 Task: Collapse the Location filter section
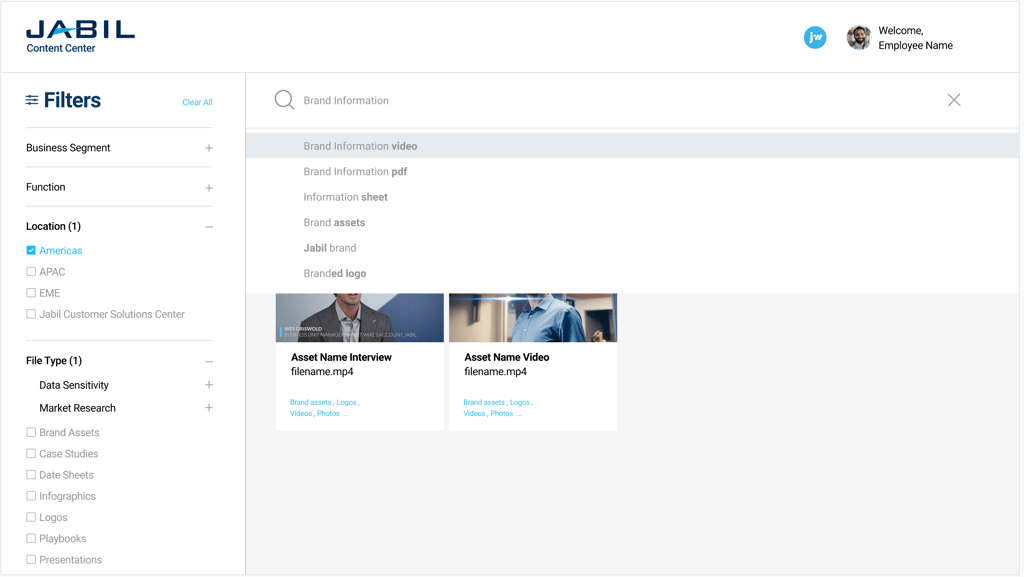tap(209, 227)
